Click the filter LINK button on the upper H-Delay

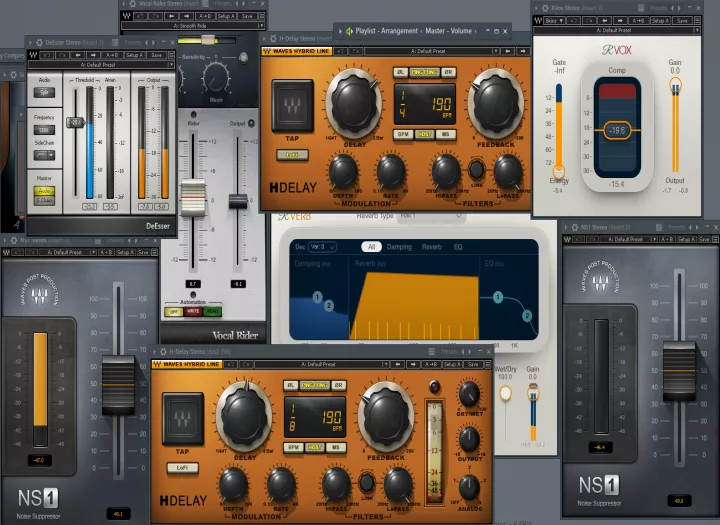[476, 170]
